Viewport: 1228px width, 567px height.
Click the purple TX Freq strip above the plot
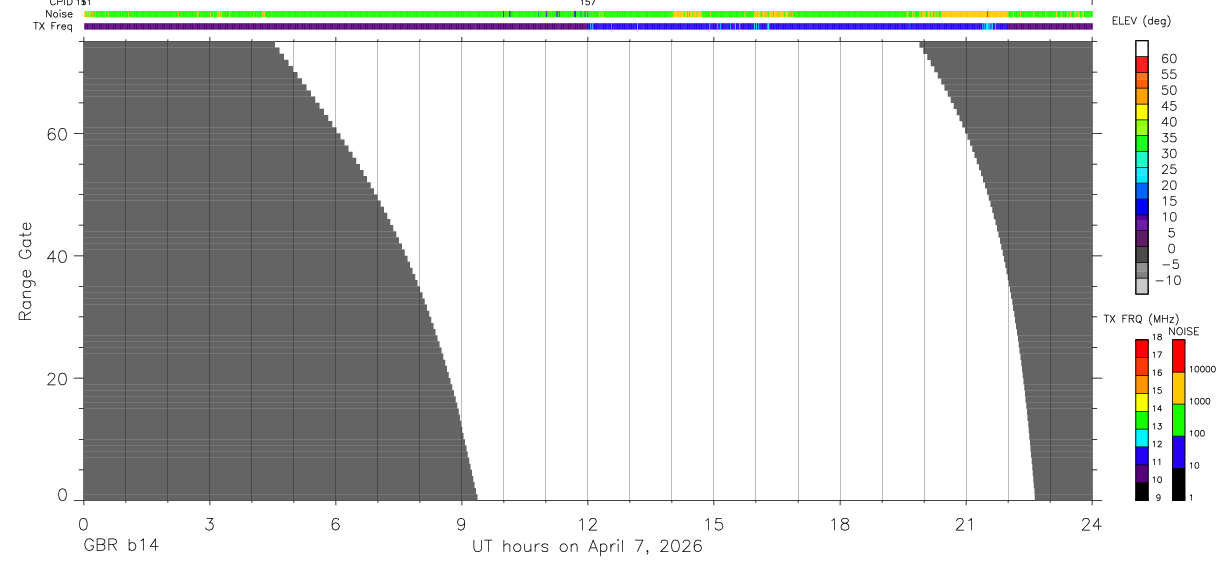(x=588, y=26)
